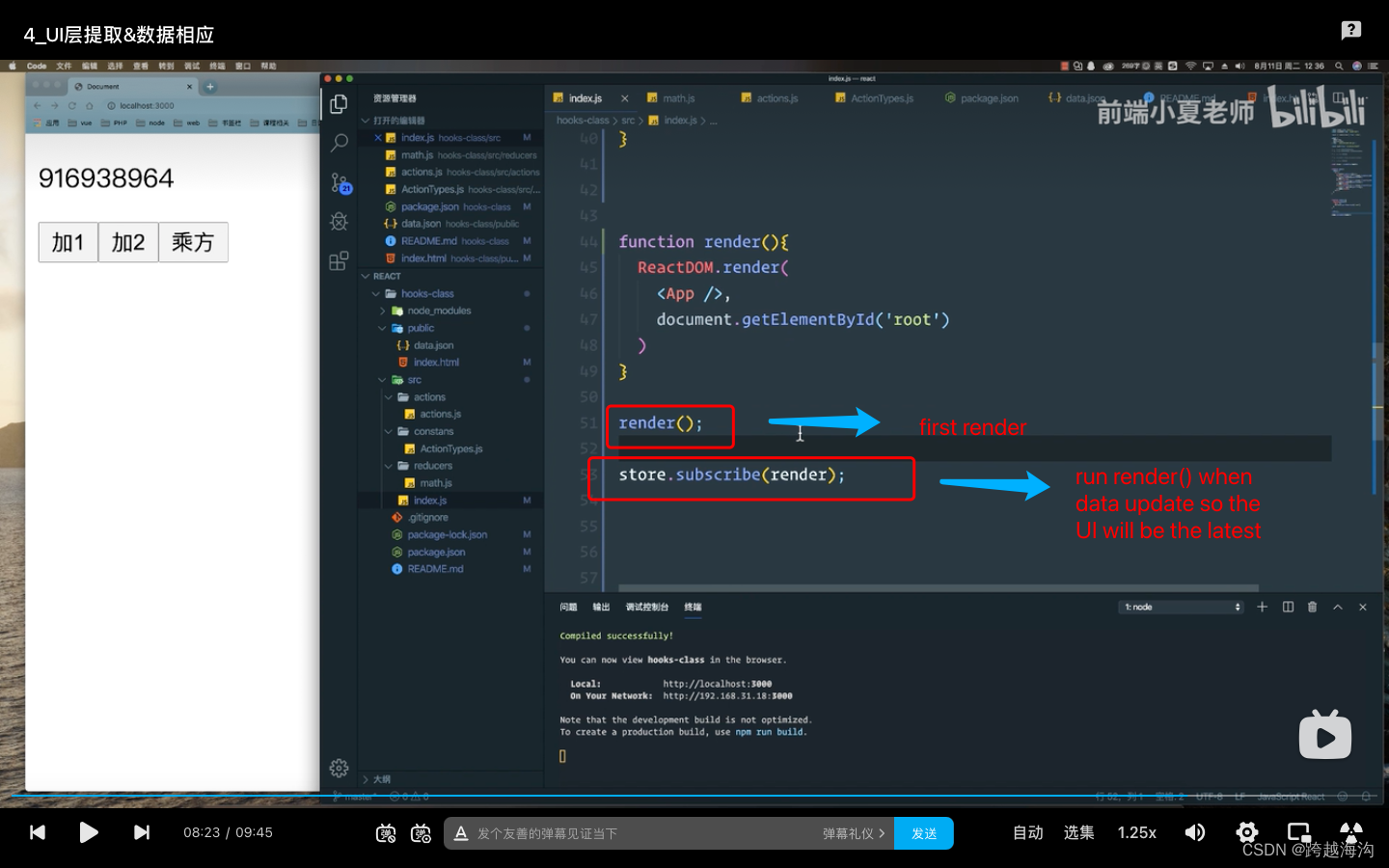
Task: Send the danmaku with 发送 button
Action: click(x=924, y=833)
